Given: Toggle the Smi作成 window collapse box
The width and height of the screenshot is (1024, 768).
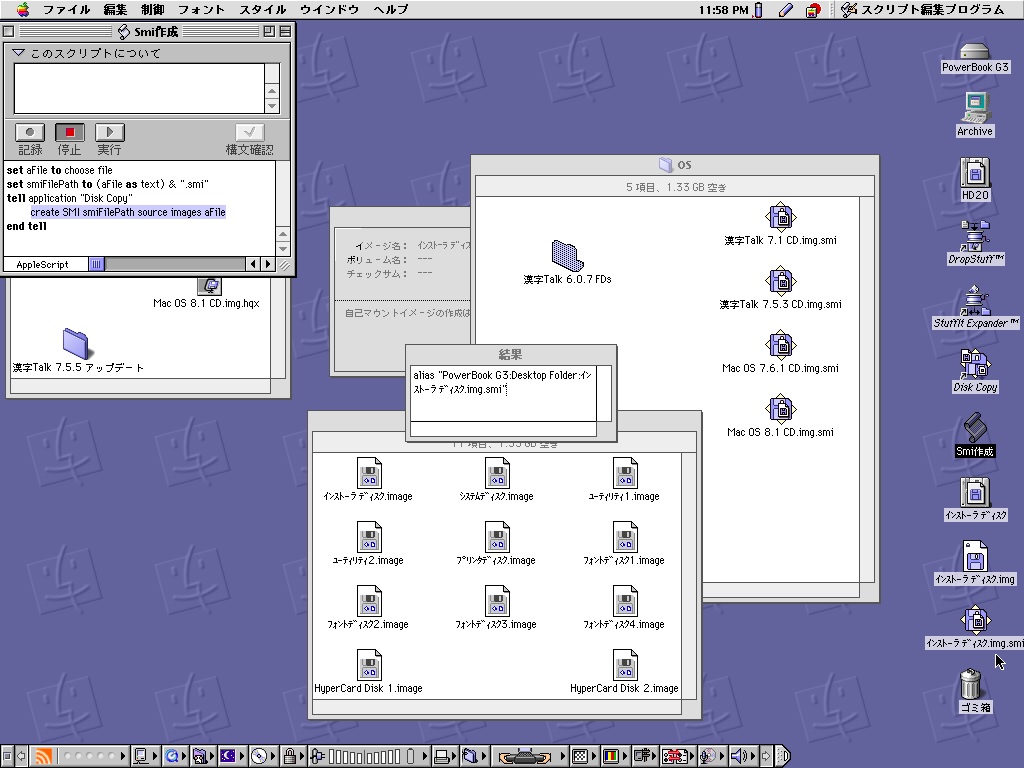Looking at the screenshot, I should 285,31.
